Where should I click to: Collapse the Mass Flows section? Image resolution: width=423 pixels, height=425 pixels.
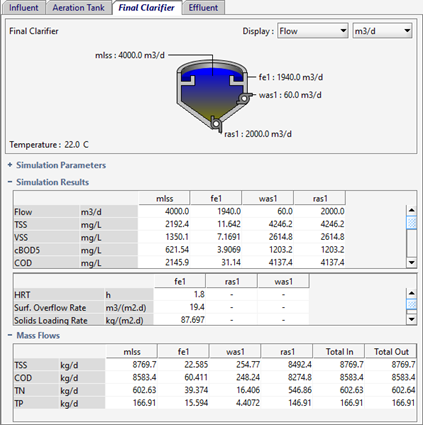coord(38,335)
